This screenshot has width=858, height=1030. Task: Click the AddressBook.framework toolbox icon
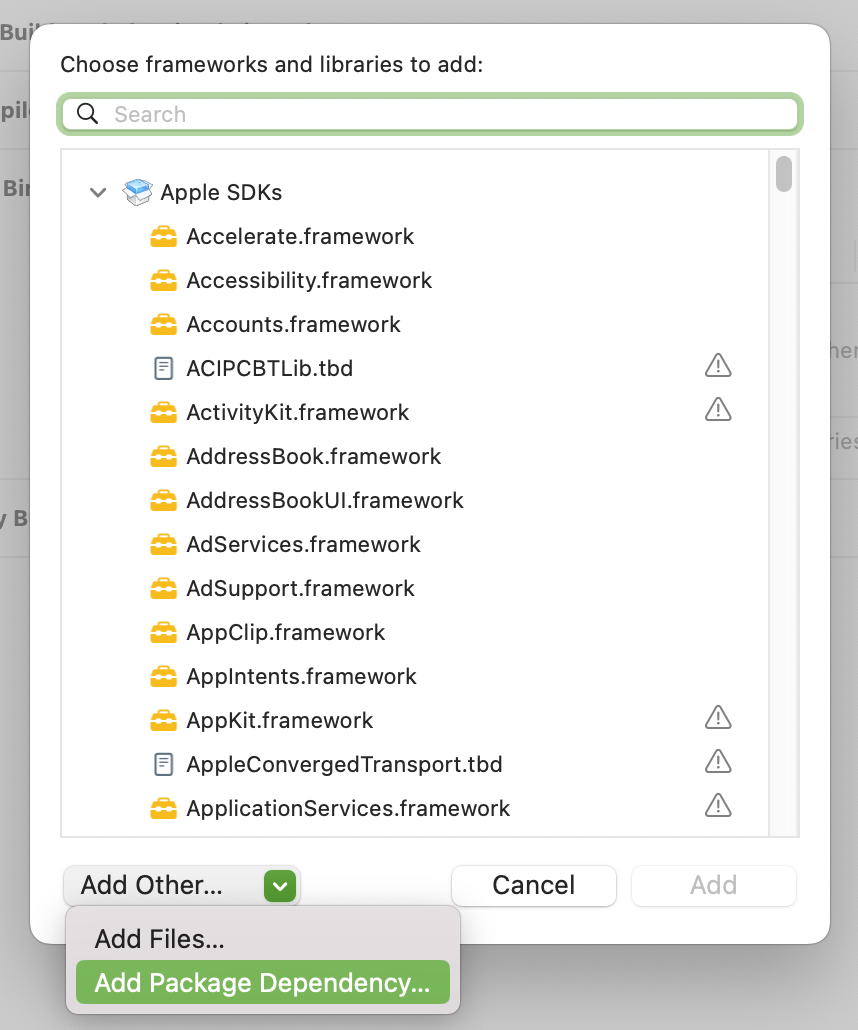(x=164, y=457)
